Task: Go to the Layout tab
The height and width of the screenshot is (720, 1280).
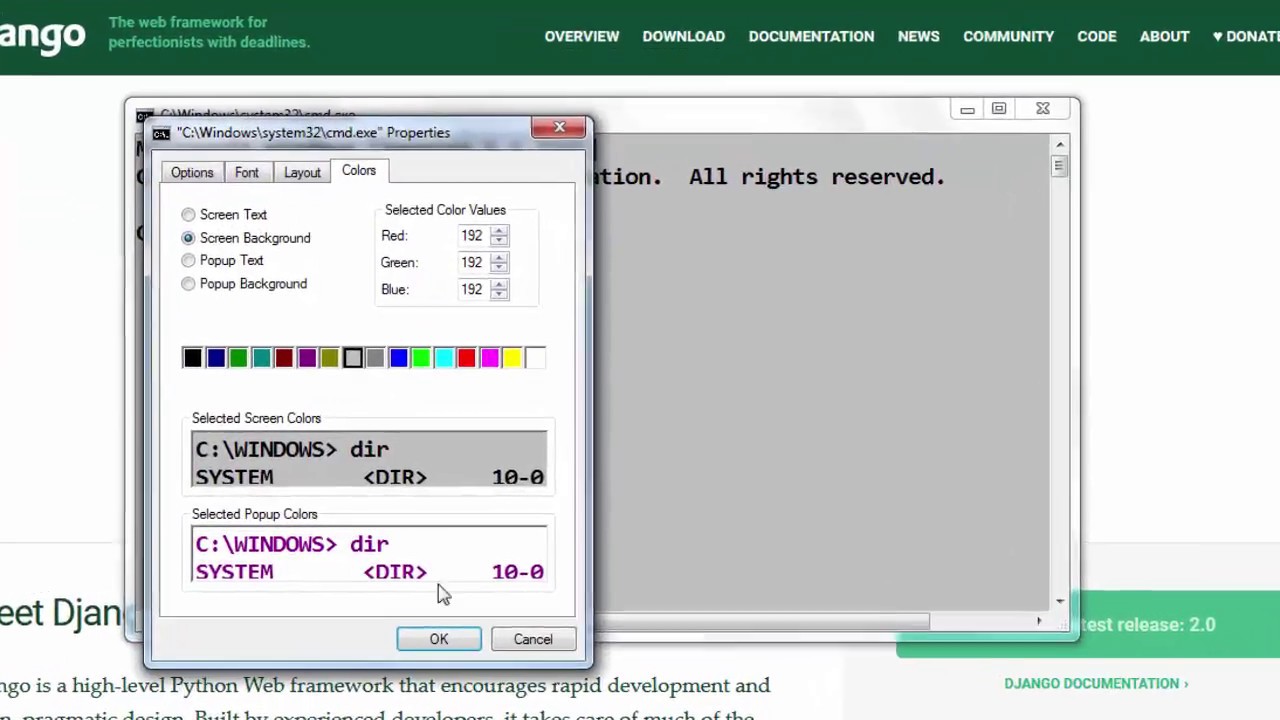Action: (302, 172)
